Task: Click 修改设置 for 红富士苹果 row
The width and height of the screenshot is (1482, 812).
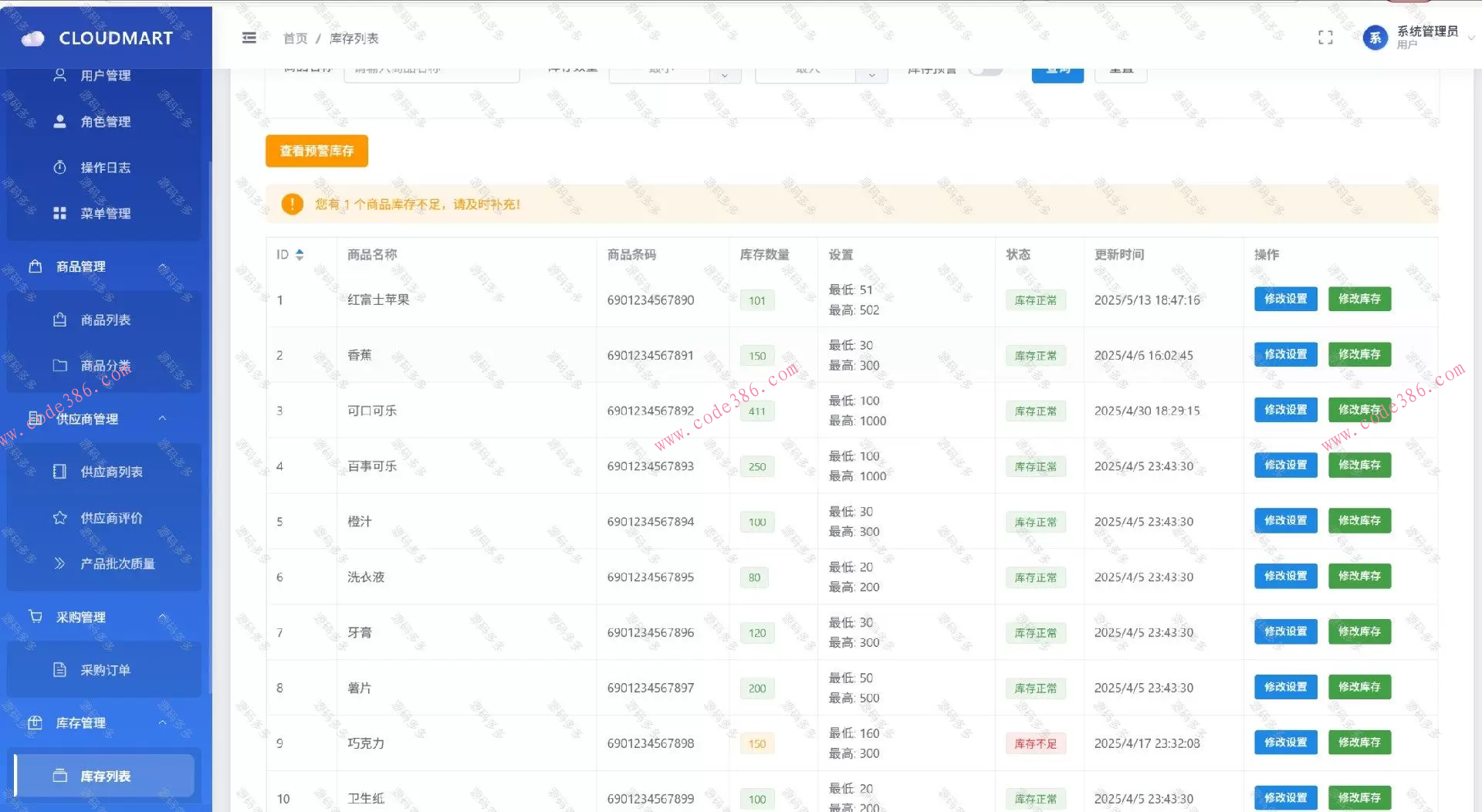Action: point(1285,299)
